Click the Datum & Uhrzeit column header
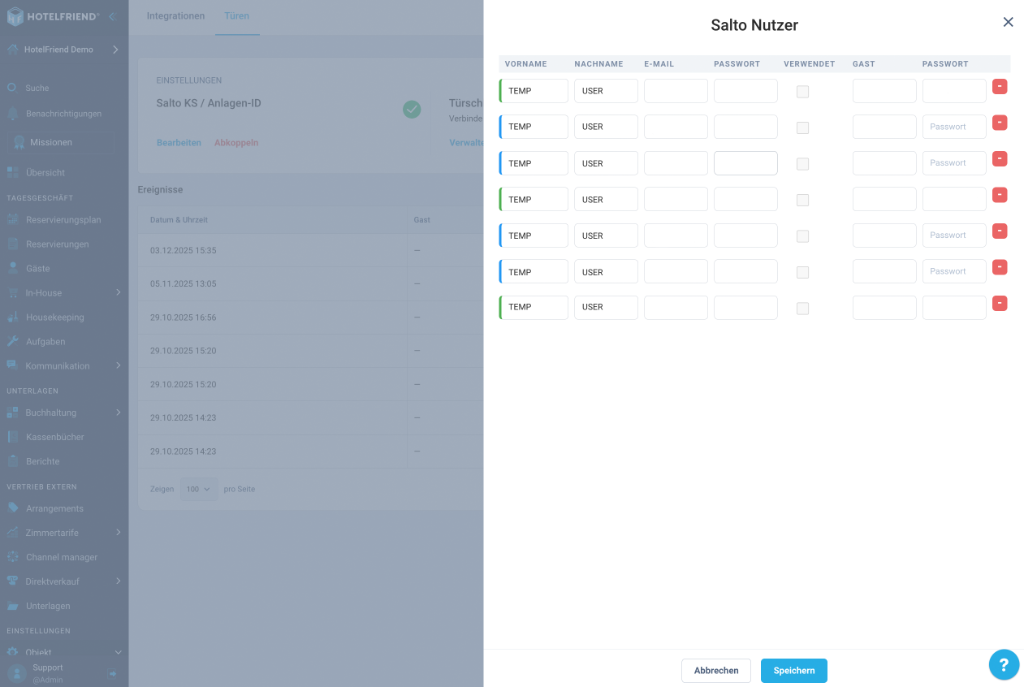 [x=179, y=220]
